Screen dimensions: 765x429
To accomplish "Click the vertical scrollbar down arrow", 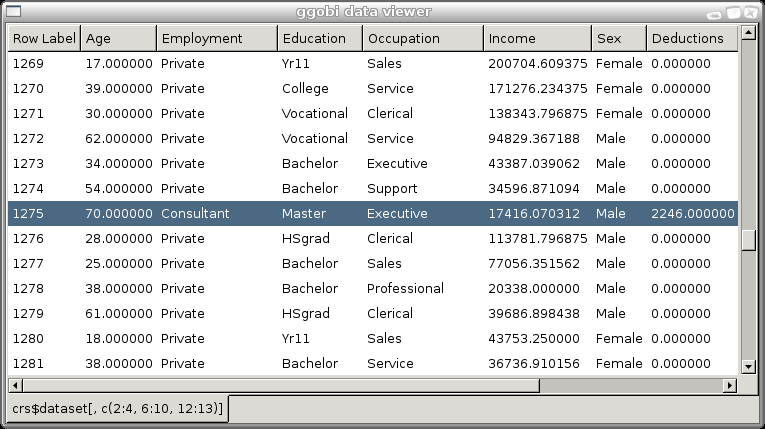I will (747, 367).
